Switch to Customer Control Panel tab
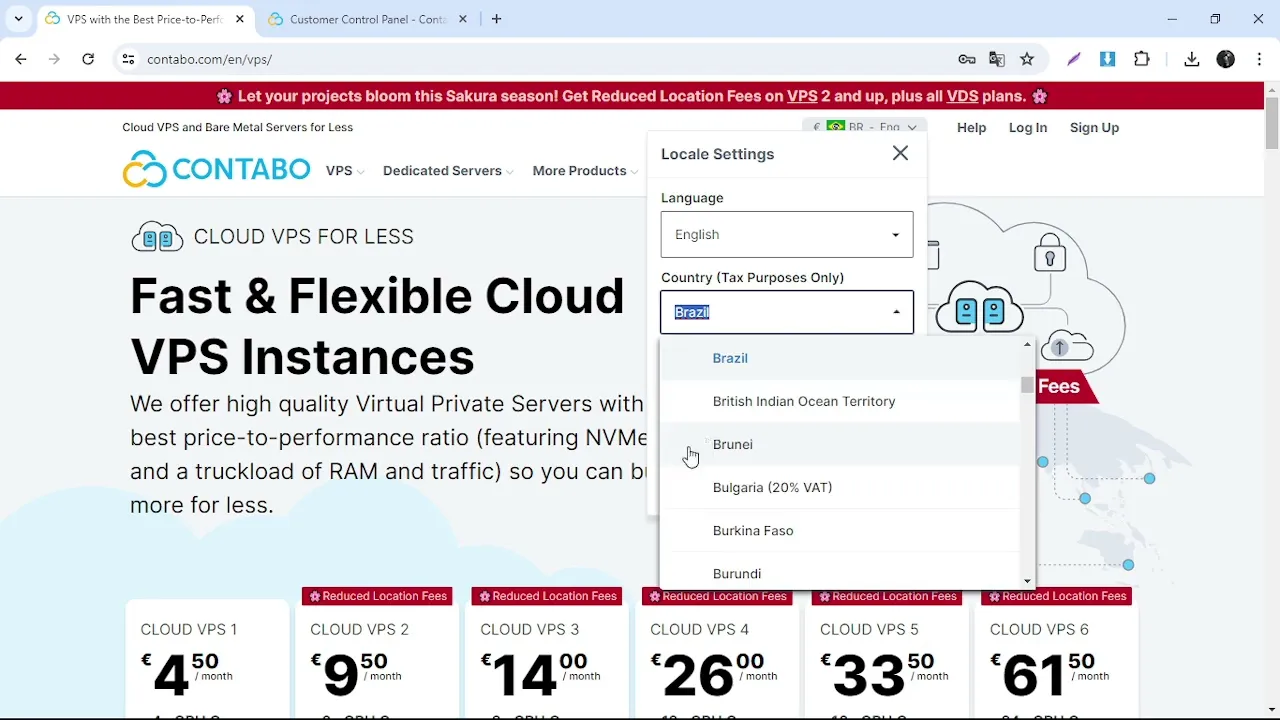The image size is (1280, 720). tap(367, 19)
